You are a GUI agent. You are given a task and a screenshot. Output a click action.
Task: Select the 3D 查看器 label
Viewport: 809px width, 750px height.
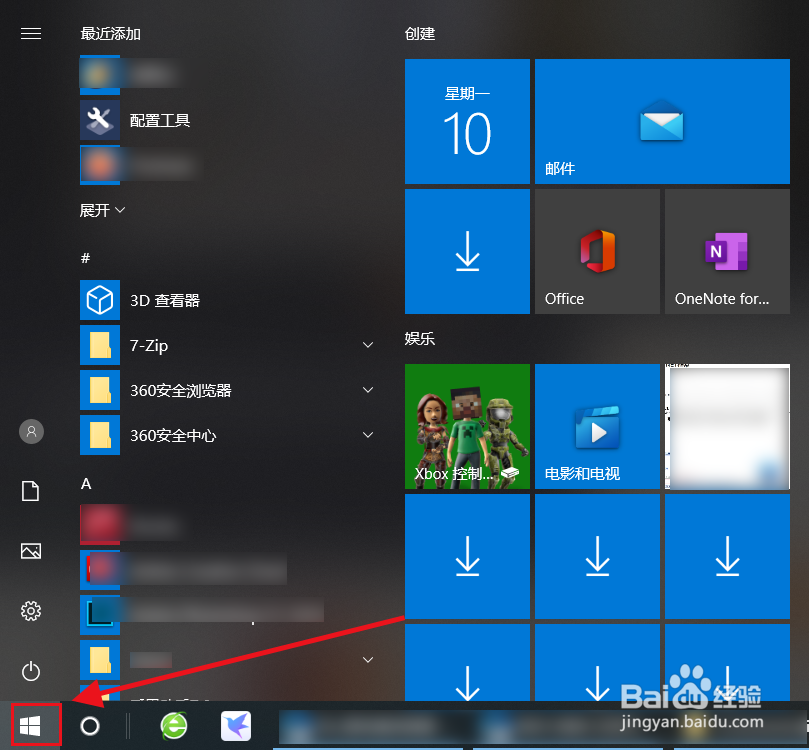pyautogui.click(x=165, y=301)
